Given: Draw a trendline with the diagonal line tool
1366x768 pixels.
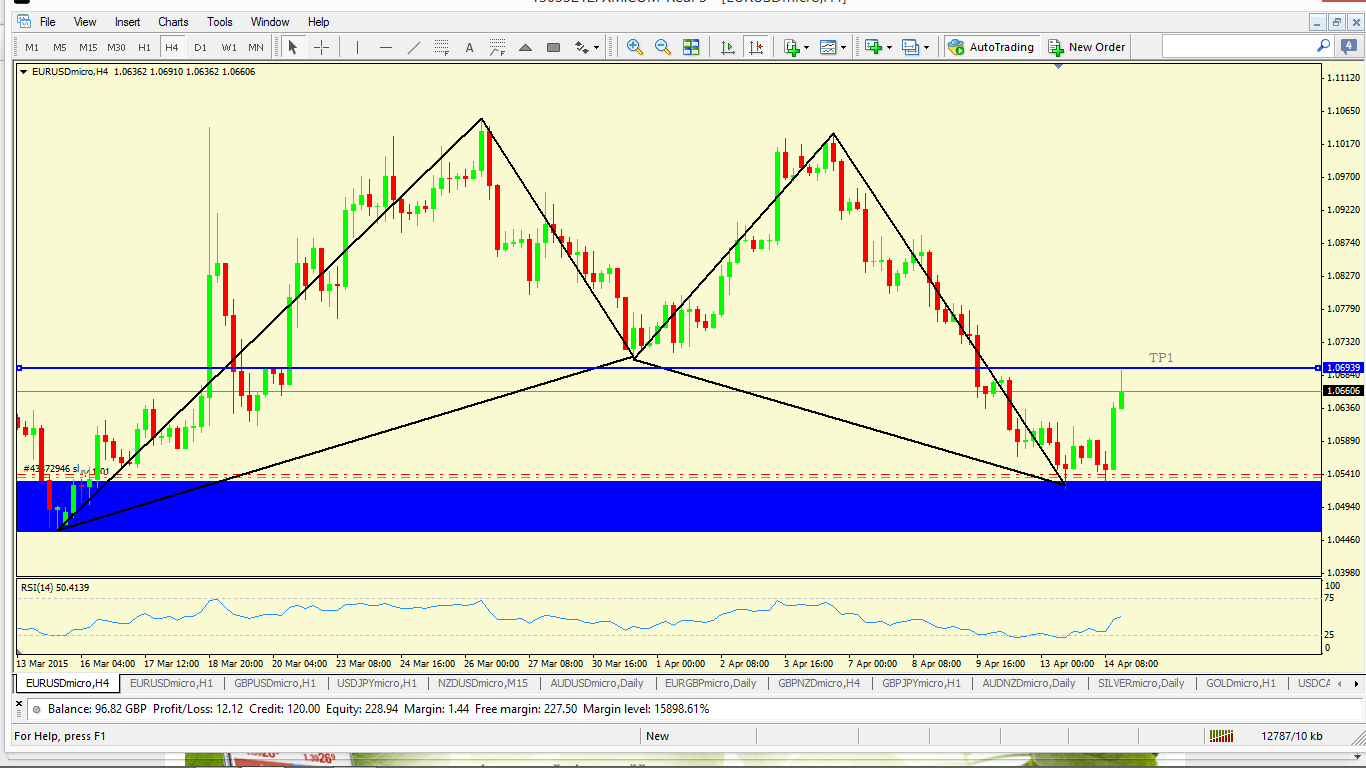Looking at the screenshot, I should coord(414,47).
